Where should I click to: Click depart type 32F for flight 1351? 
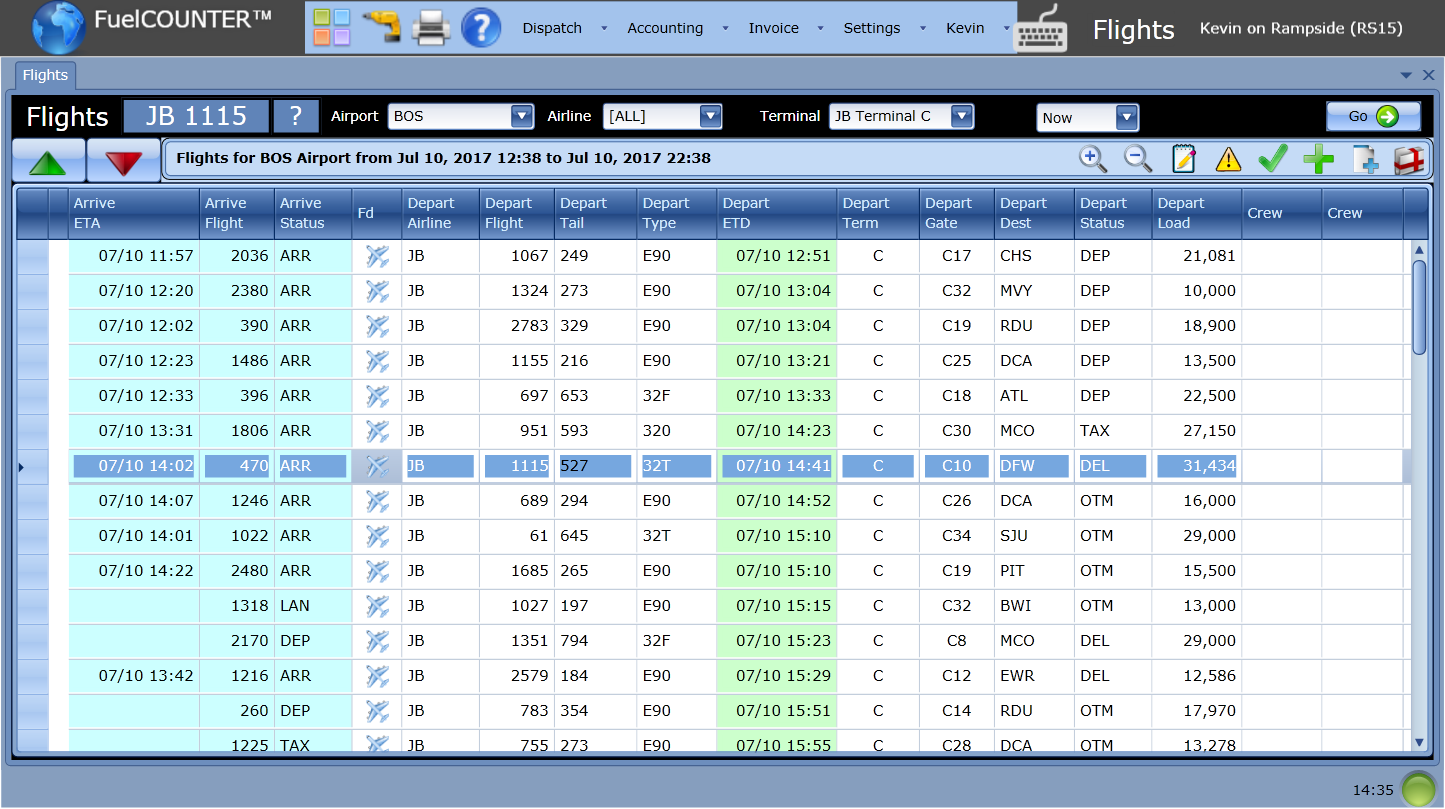click(677, 641)
